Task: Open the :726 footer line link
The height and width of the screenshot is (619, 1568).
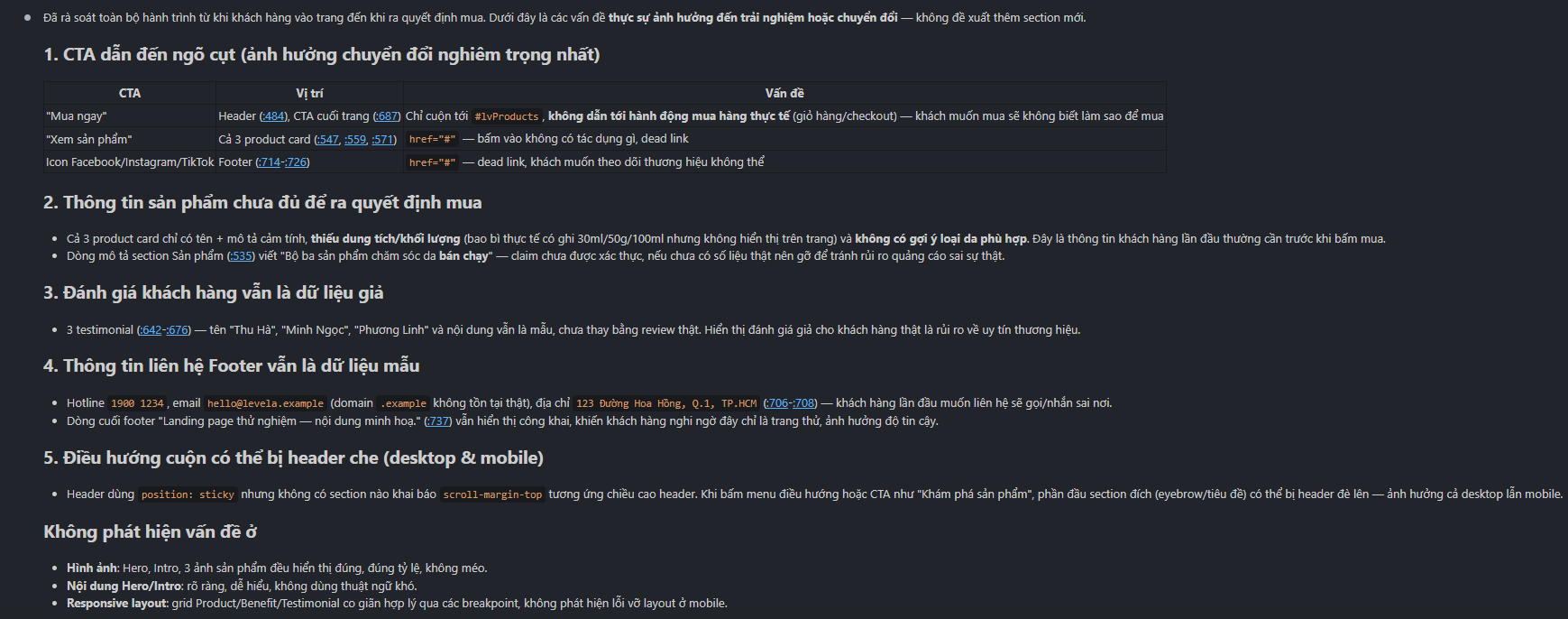Action: [296, 162]
